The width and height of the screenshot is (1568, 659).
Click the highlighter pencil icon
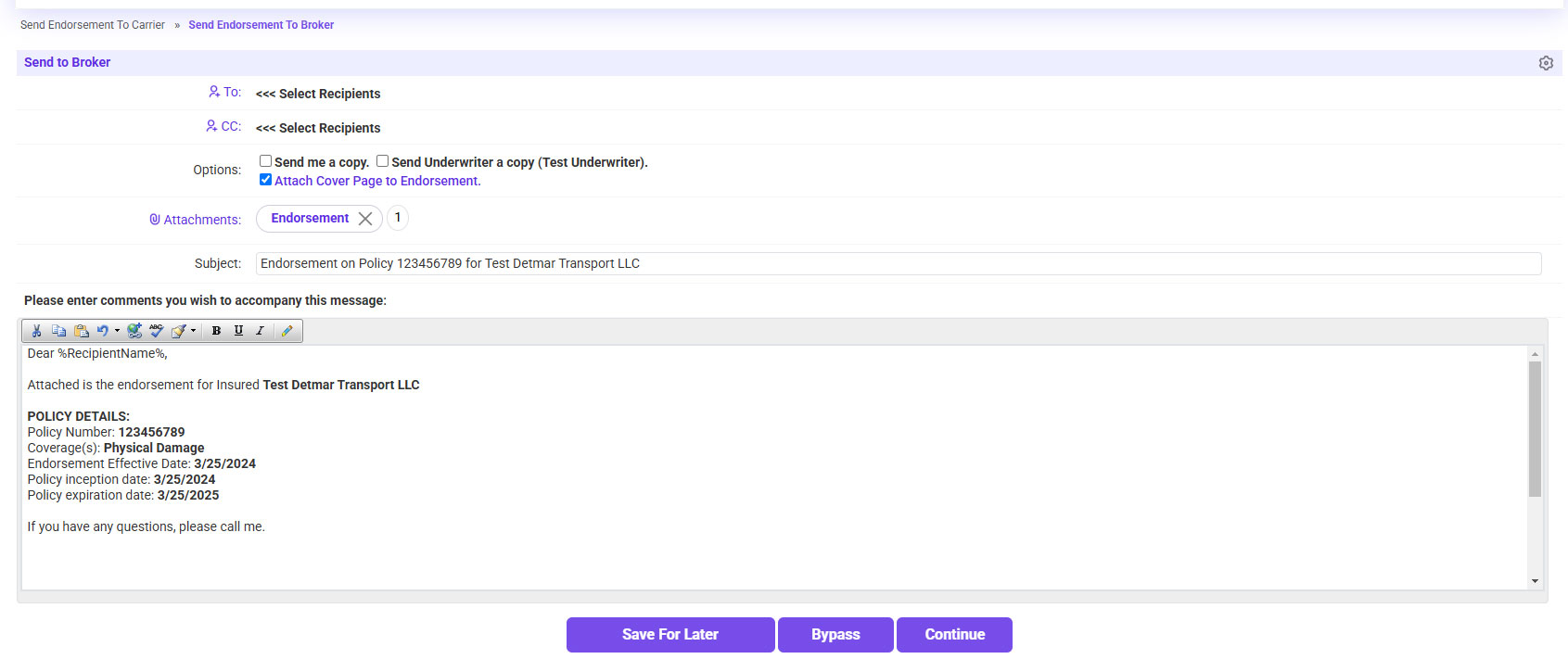287,331
